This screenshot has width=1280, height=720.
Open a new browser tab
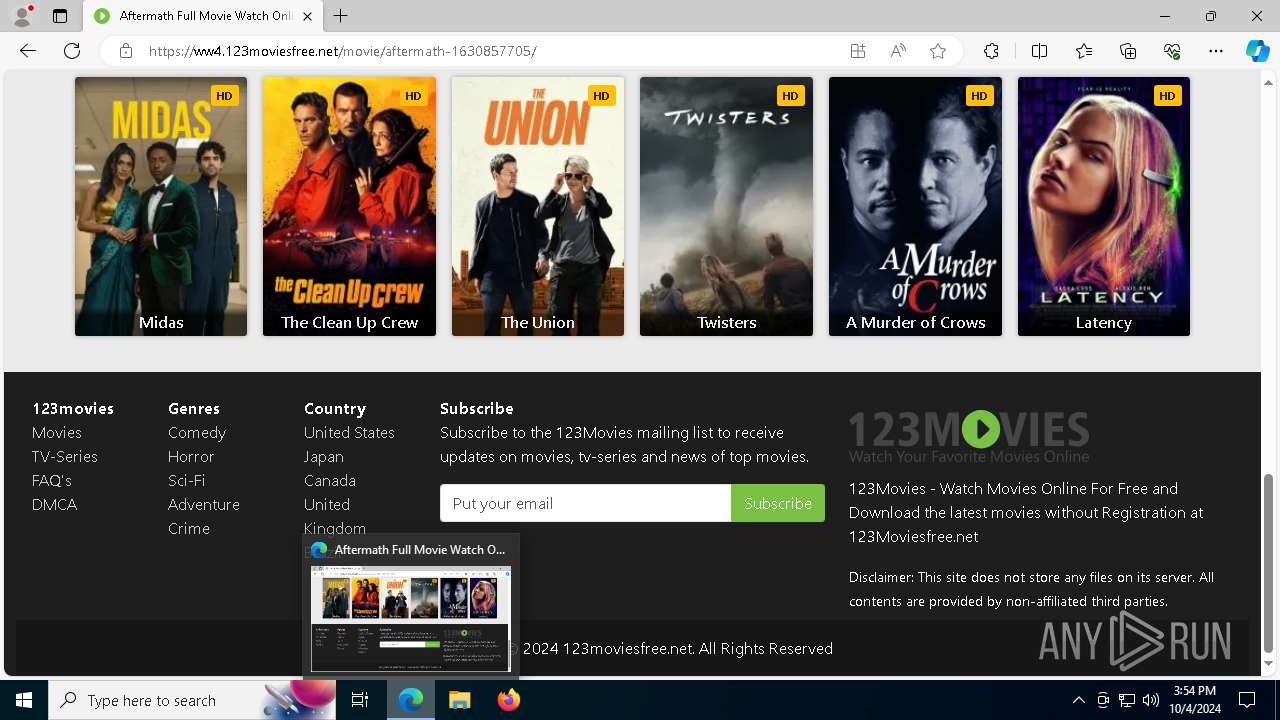coord(341,16)
